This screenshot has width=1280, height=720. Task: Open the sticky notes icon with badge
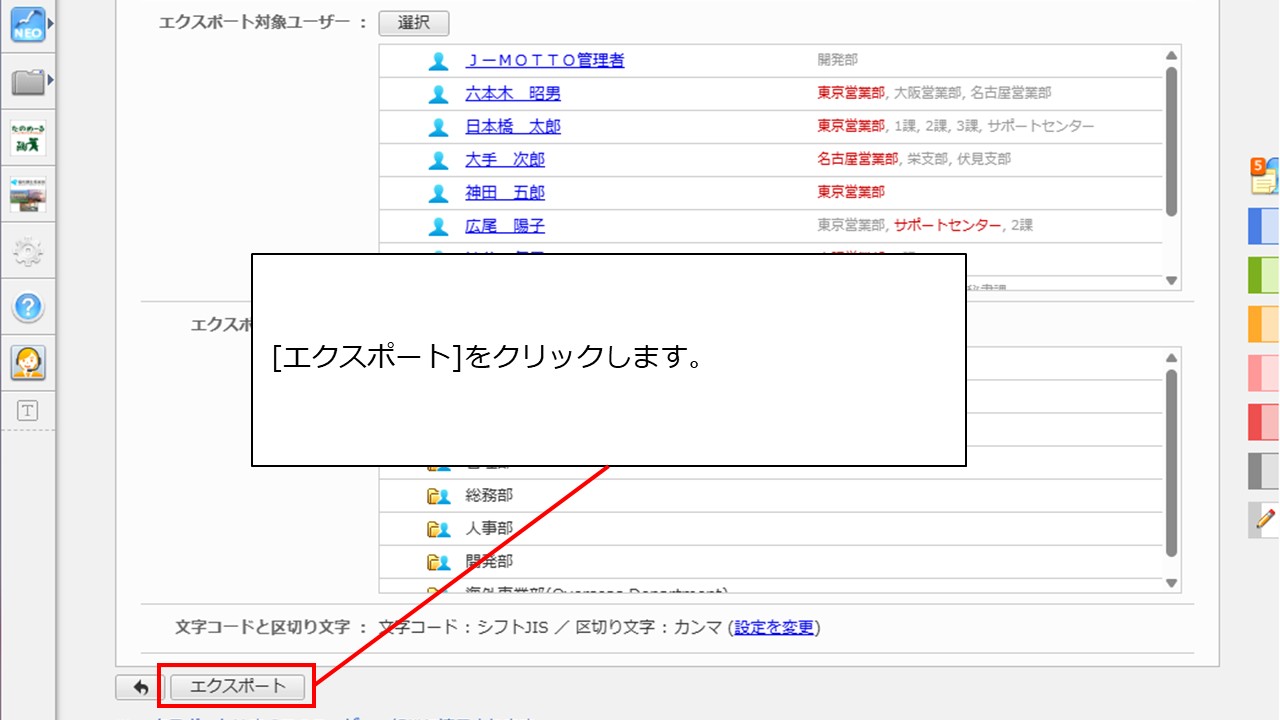1264,177
